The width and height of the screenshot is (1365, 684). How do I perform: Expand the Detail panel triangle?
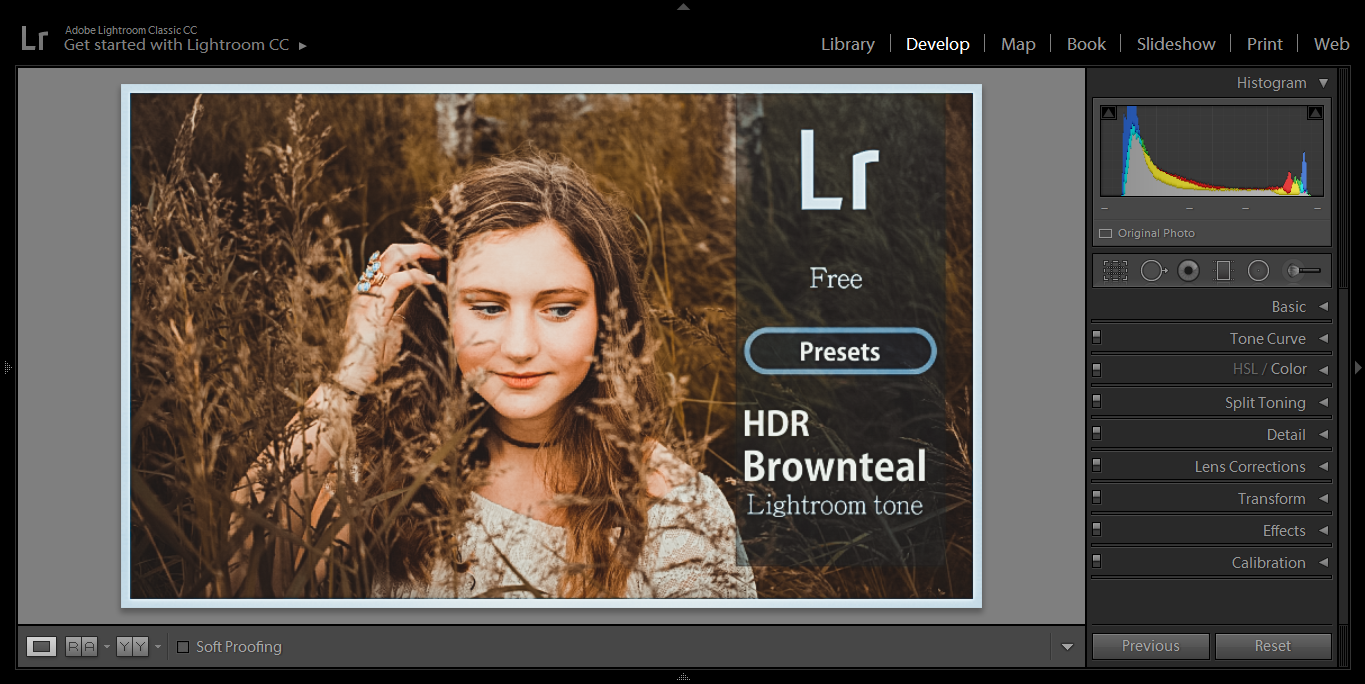(x=1323, y=435)
